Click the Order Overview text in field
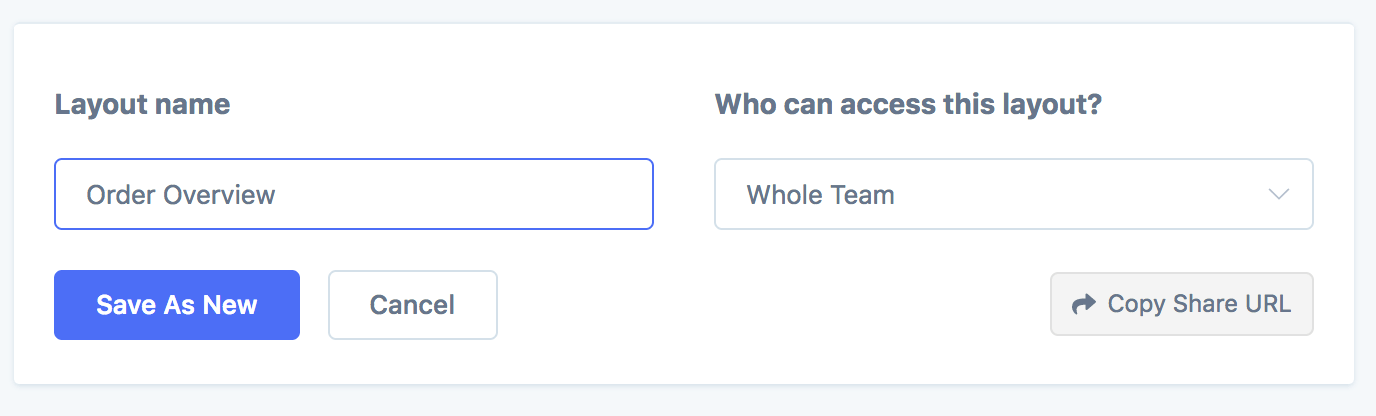Image resolution: width=1376 pixels, height=416 pixels. (x=181, y=194)
